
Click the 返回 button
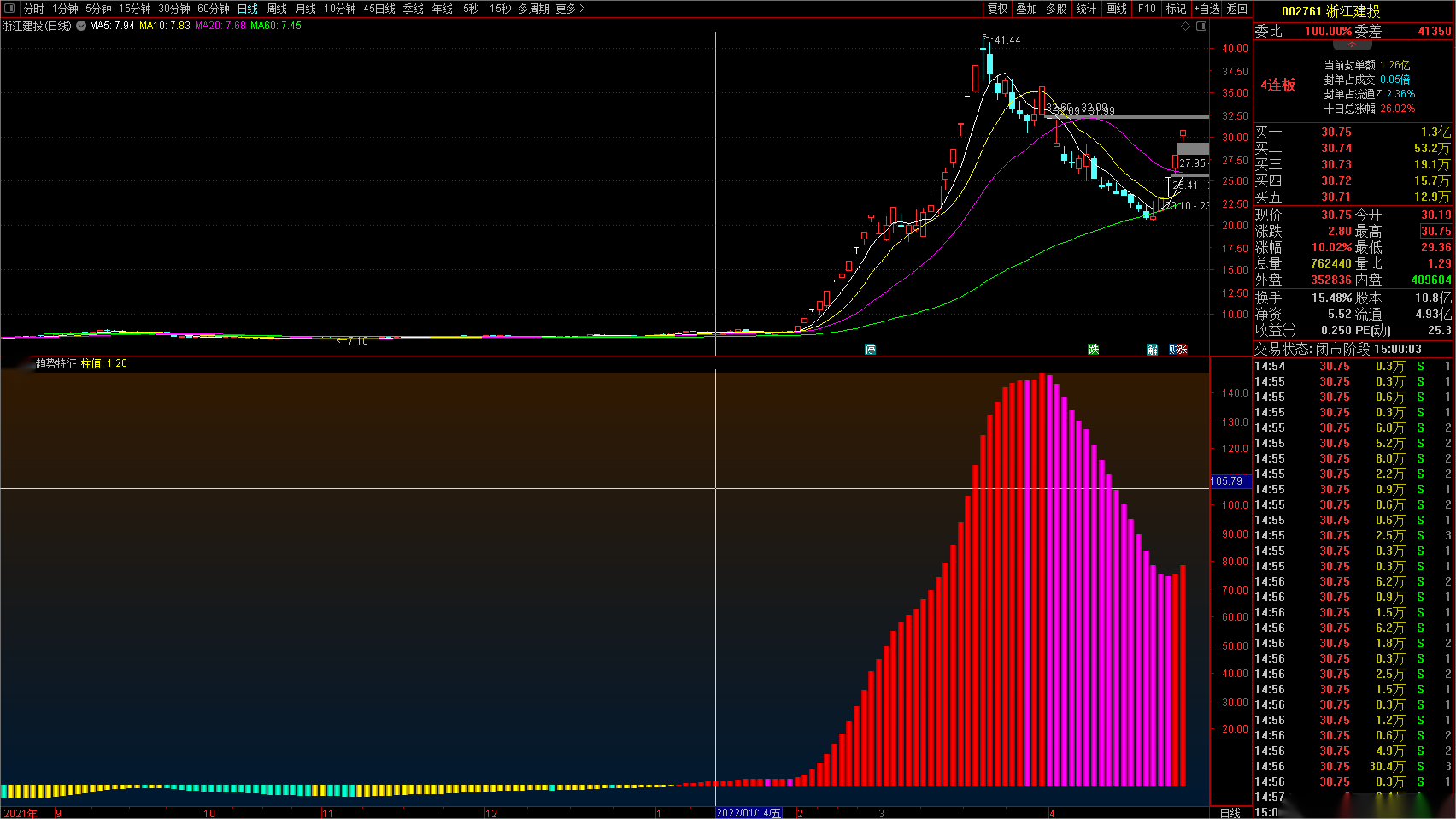[1237, 9]
